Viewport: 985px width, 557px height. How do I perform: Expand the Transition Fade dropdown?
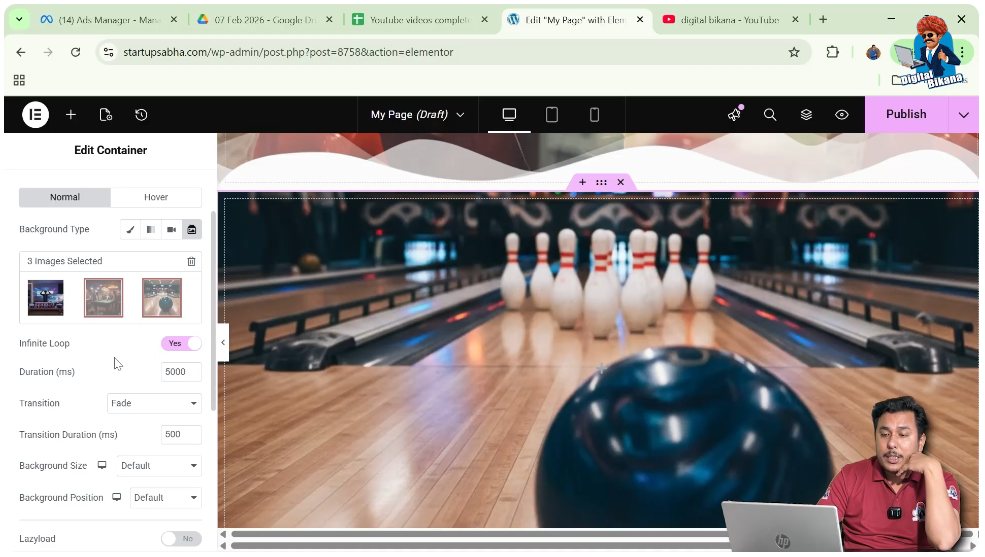pos(154,403)
